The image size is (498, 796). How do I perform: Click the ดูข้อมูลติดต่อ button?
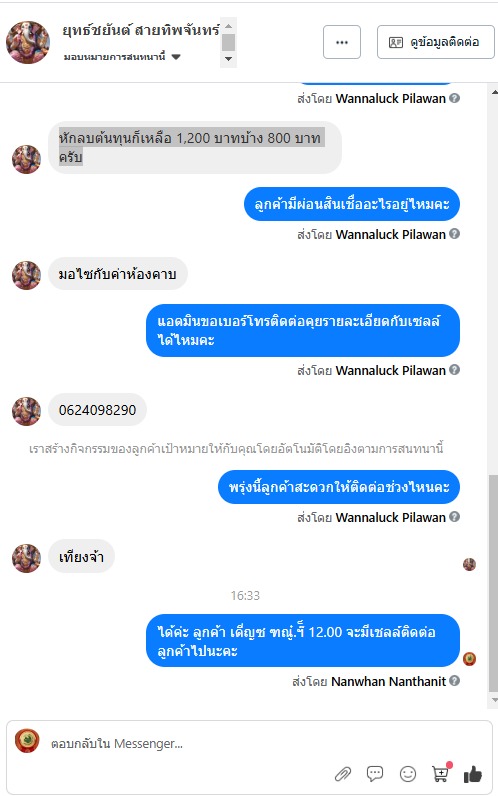tap(436, 42)
